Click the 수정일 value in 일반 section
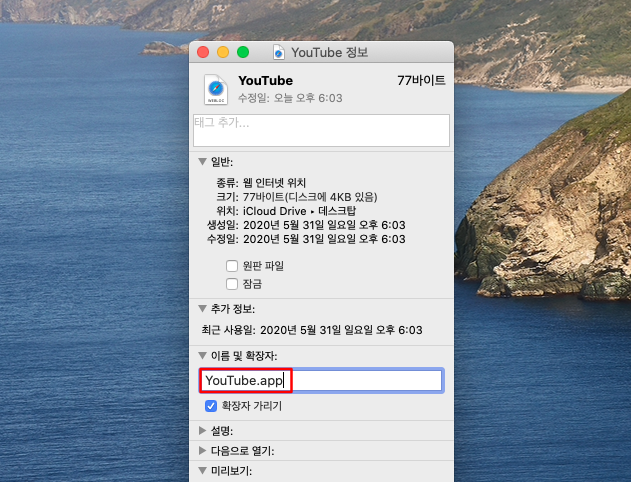 point(324,239)
